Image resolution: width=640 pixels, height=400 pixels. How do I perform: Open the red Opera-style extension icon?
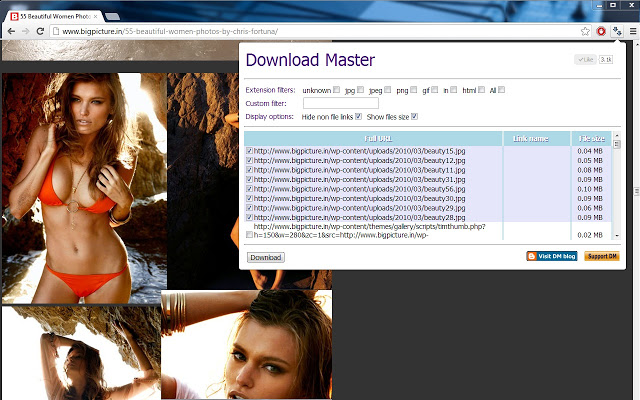(x=601, y=31)
